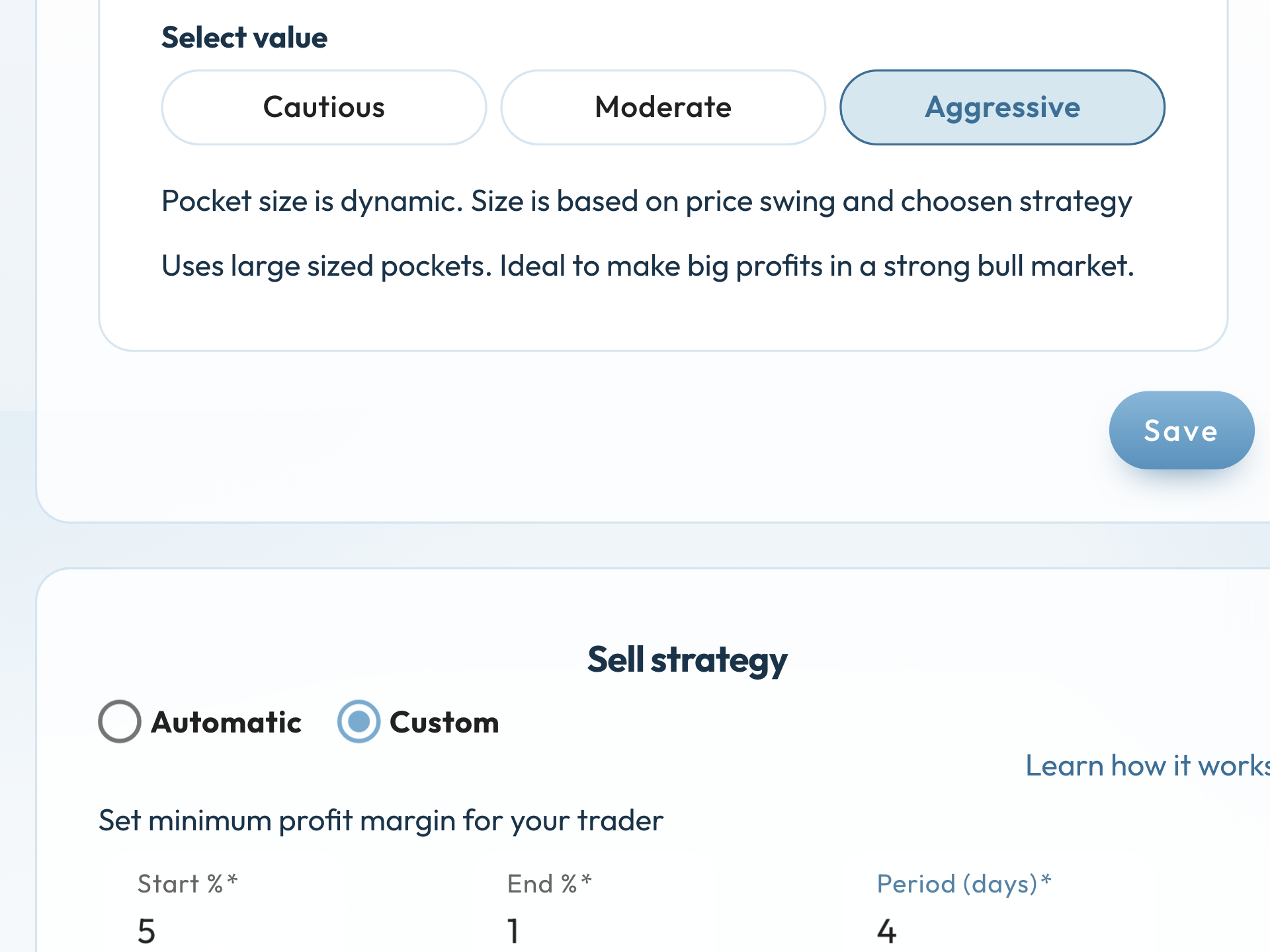1270x952 pixels.
Task: Click the Automatic label text
Action: (x=226, y=722)
